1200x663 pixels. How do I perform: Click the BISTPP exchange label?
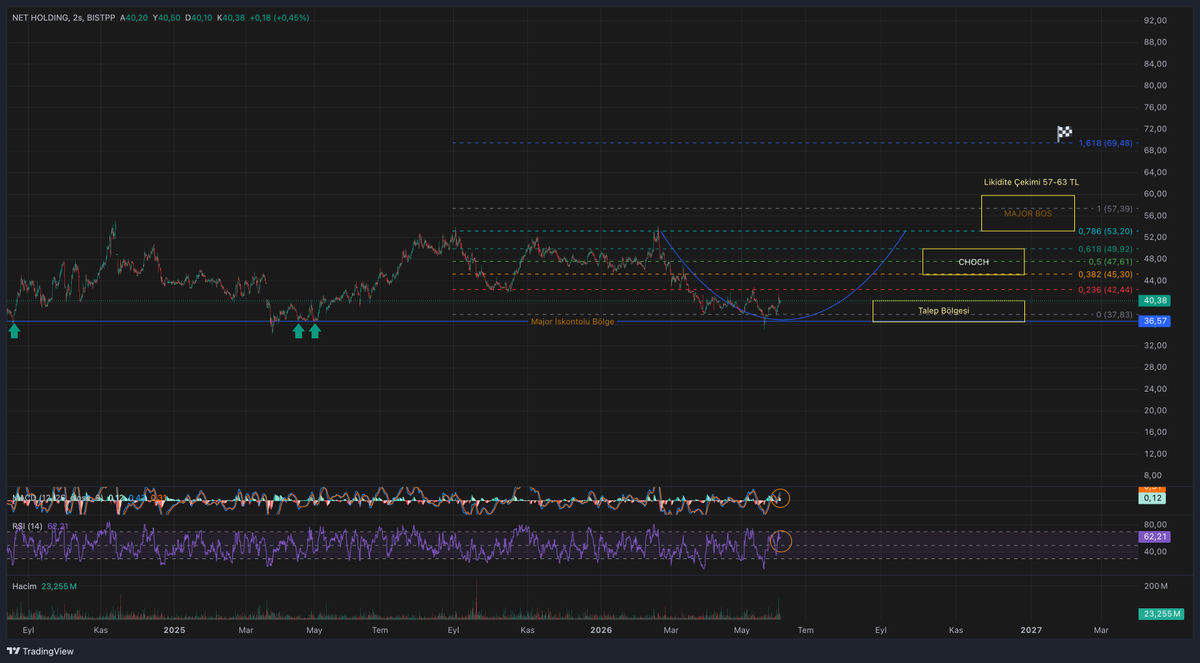coord(101,17)
